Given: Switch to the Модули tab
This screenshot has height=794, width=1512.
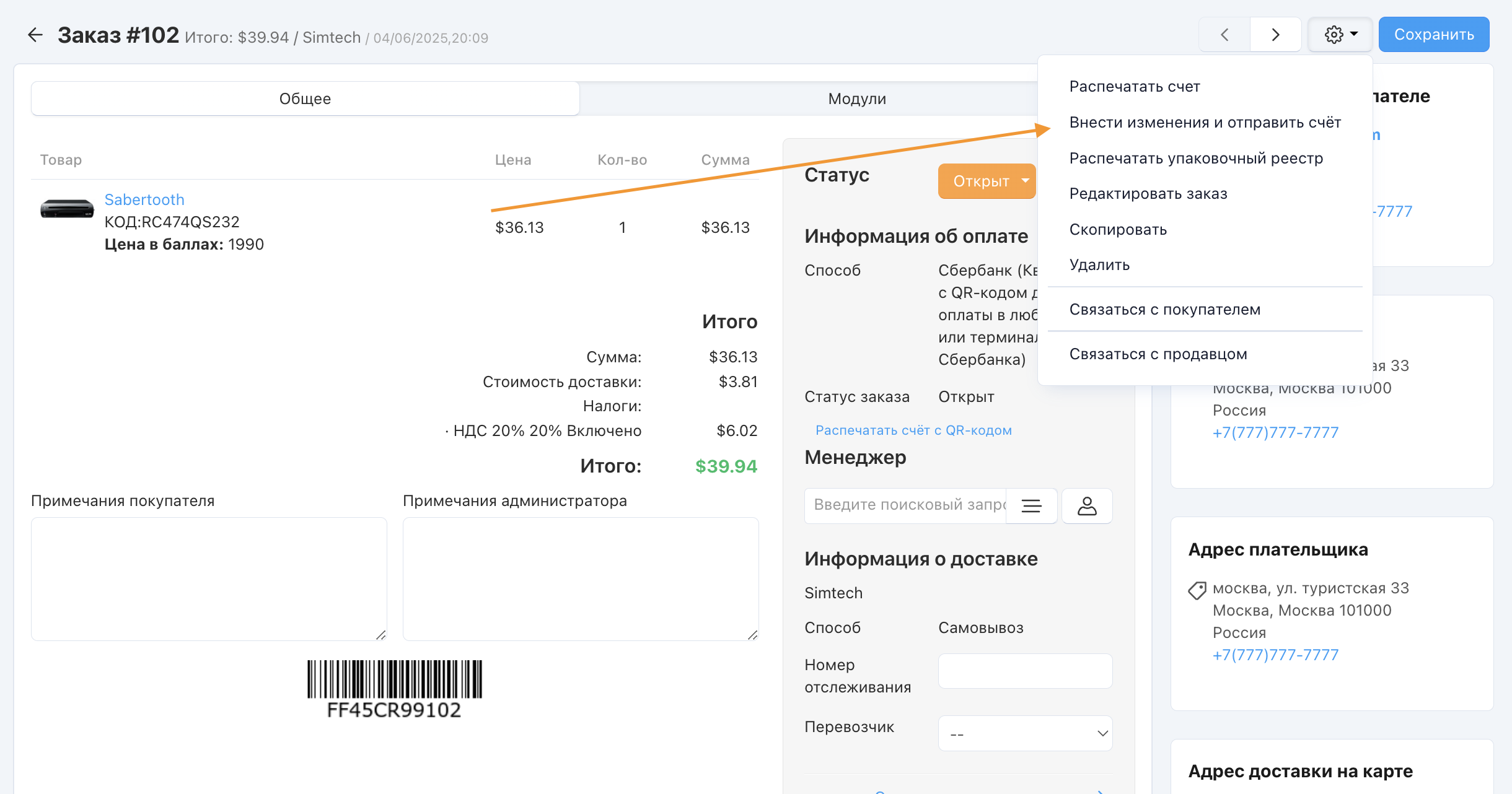Looking at the screenshot, I should click(x=856, y=98).
